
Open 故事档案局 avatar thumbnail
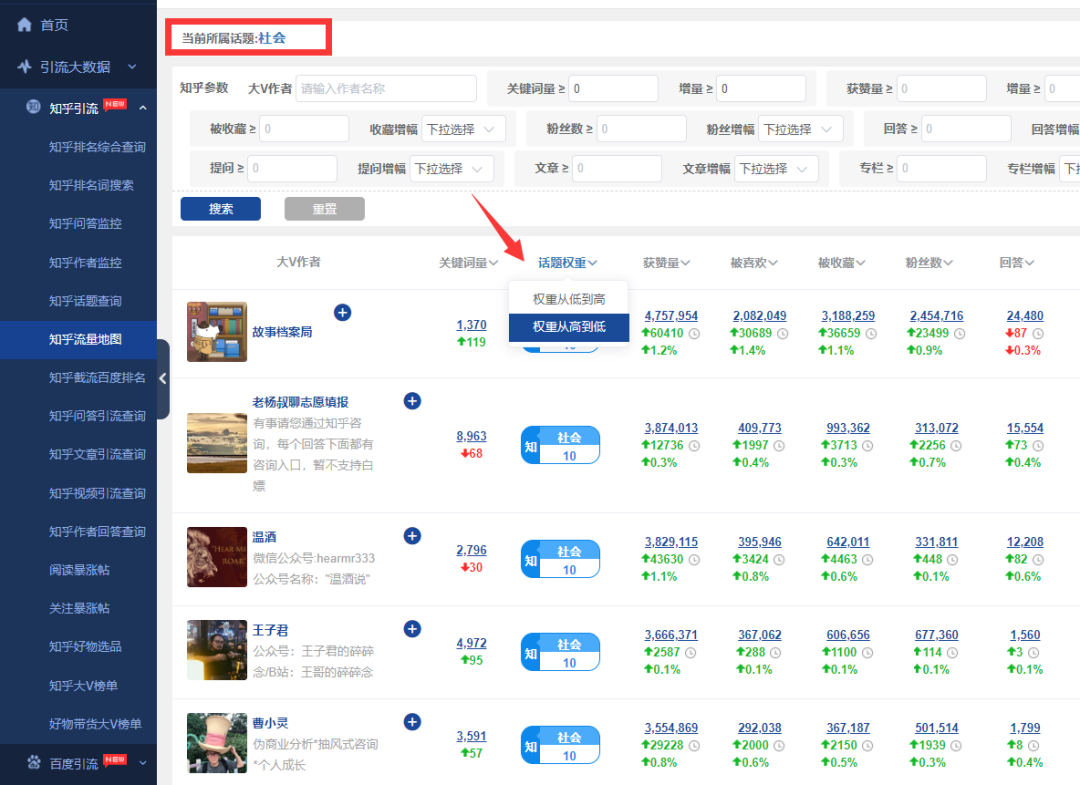coord(217,332)
